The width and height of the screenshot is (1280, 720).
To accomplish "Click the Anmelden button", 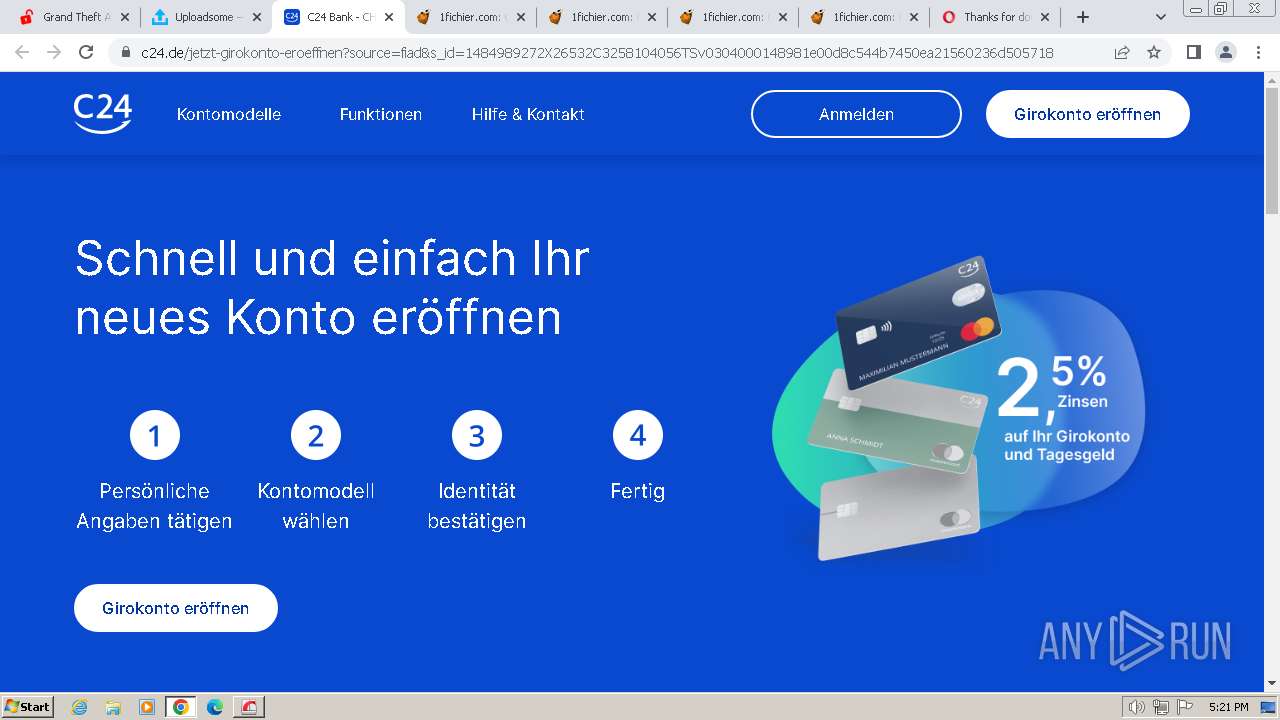I will [856, 114].
